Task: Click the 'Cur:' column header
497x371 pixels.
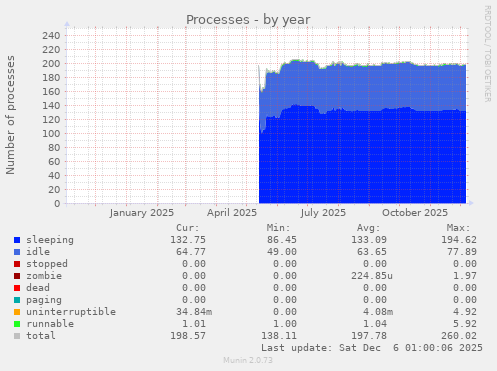Action: click(188, 228)
